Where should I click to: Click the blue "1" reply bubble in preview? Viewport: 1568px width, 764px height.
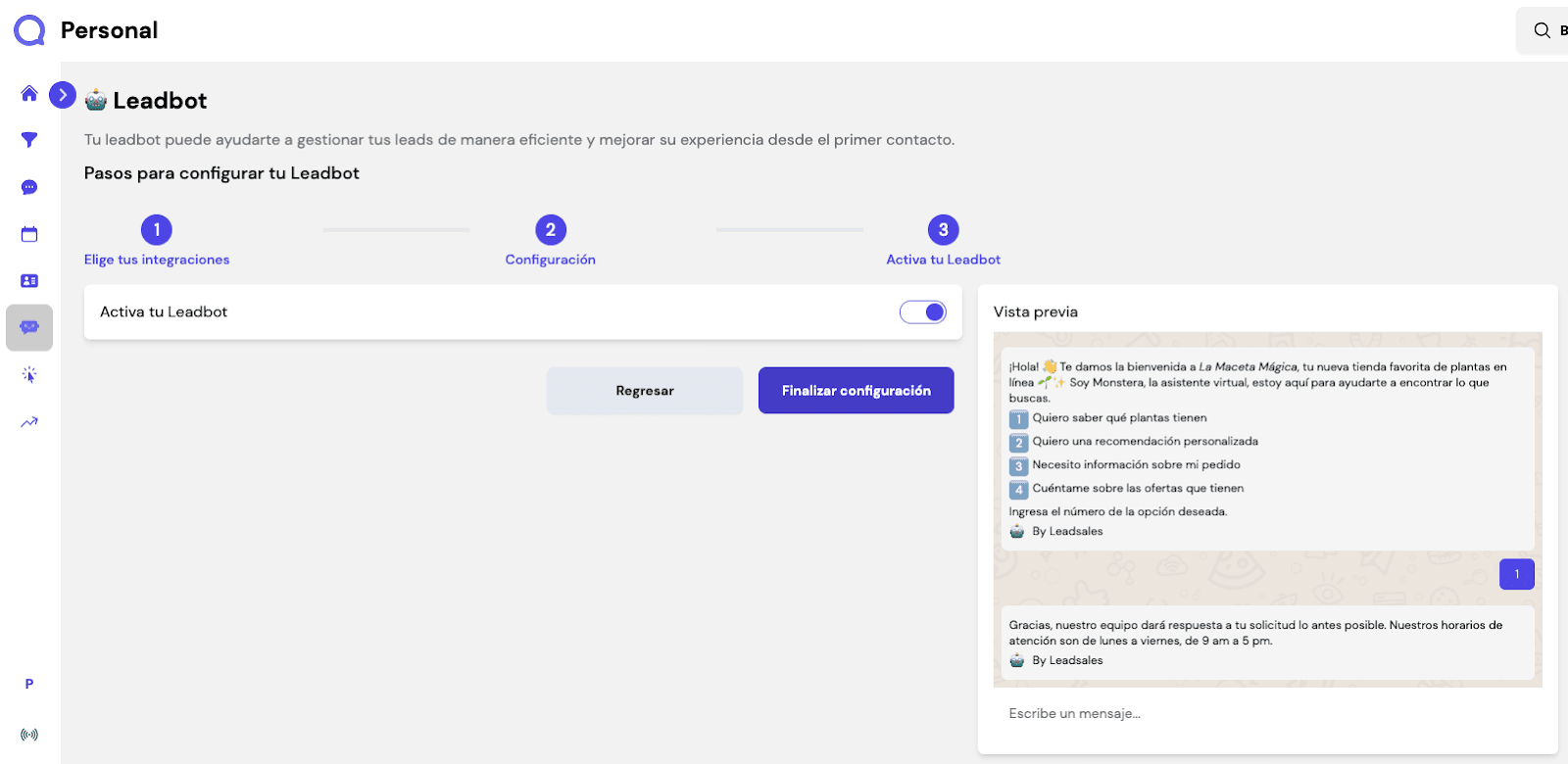(x=1517, y=574)
